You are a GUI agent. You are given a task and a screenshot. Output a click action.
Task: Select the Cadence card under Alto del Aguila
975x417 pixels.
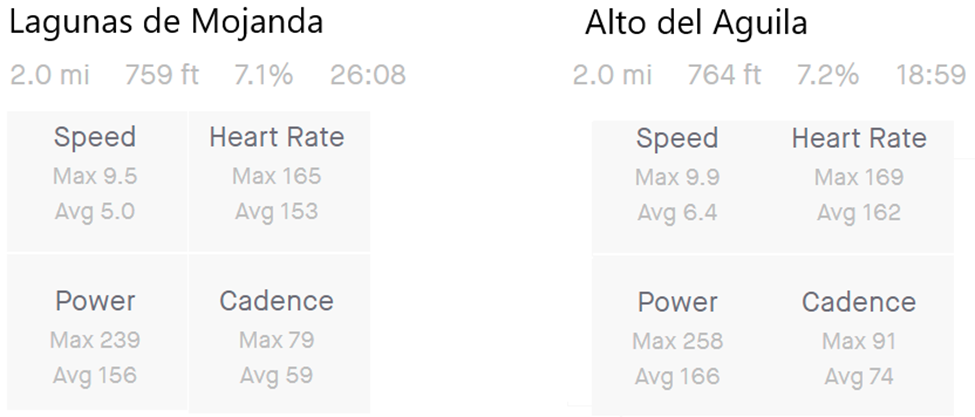click(x=861, y=336)
